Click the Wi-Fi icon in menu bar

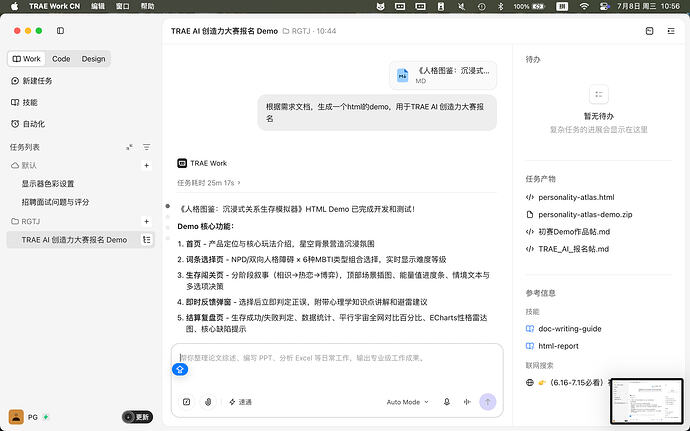click(x=584, y=6)
